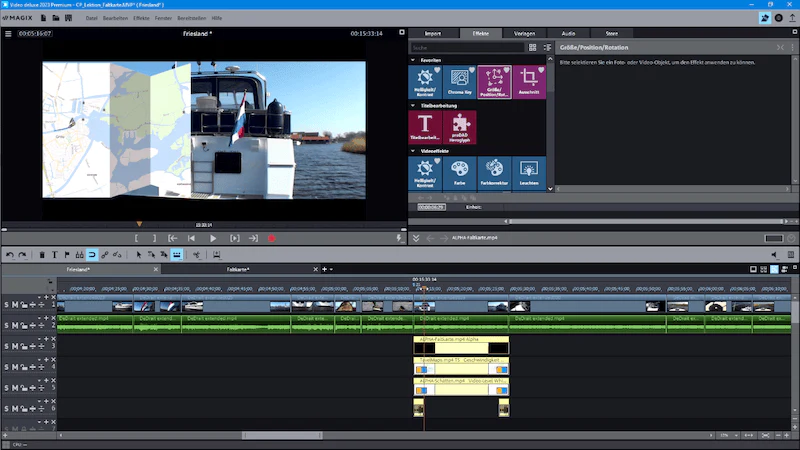
Task: Start recording with red record button
Action: 271,238
